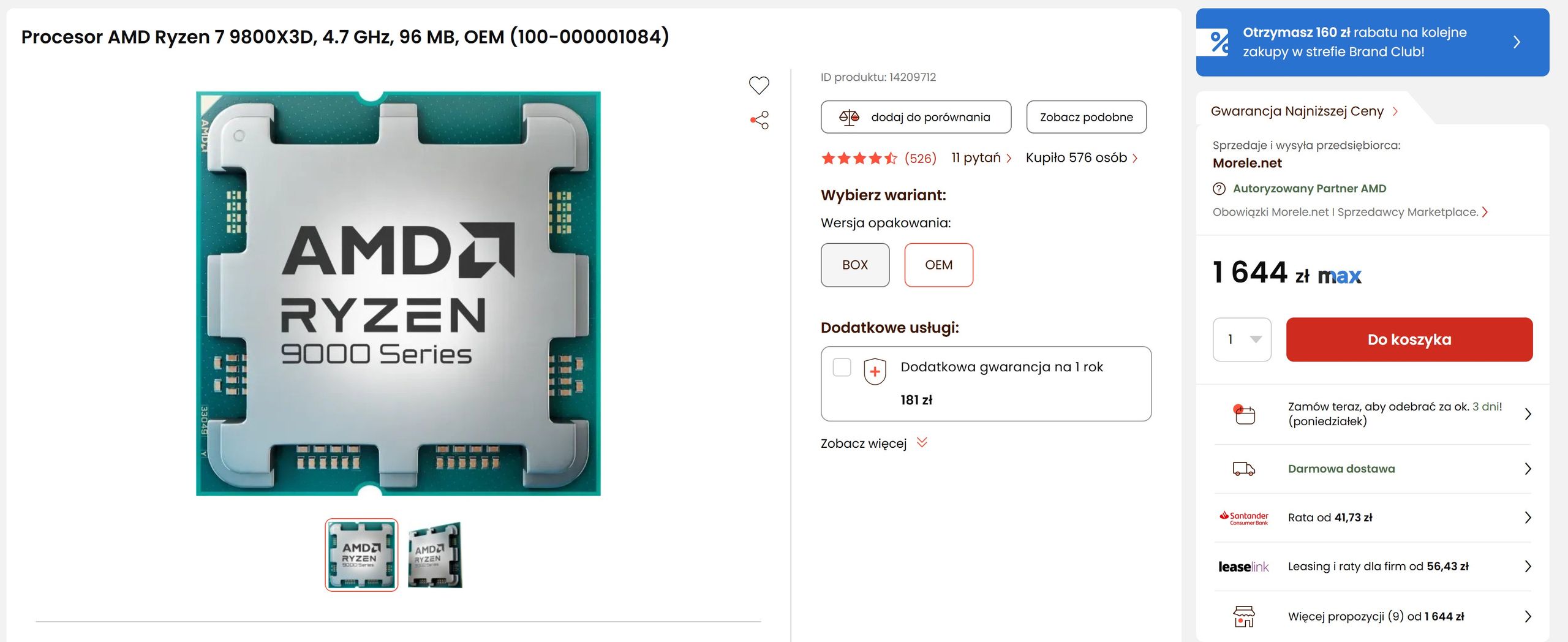Screen dimensions: 1568x642
Task: Click the main AMD Ryzen product image
Action: click(398, 293)
